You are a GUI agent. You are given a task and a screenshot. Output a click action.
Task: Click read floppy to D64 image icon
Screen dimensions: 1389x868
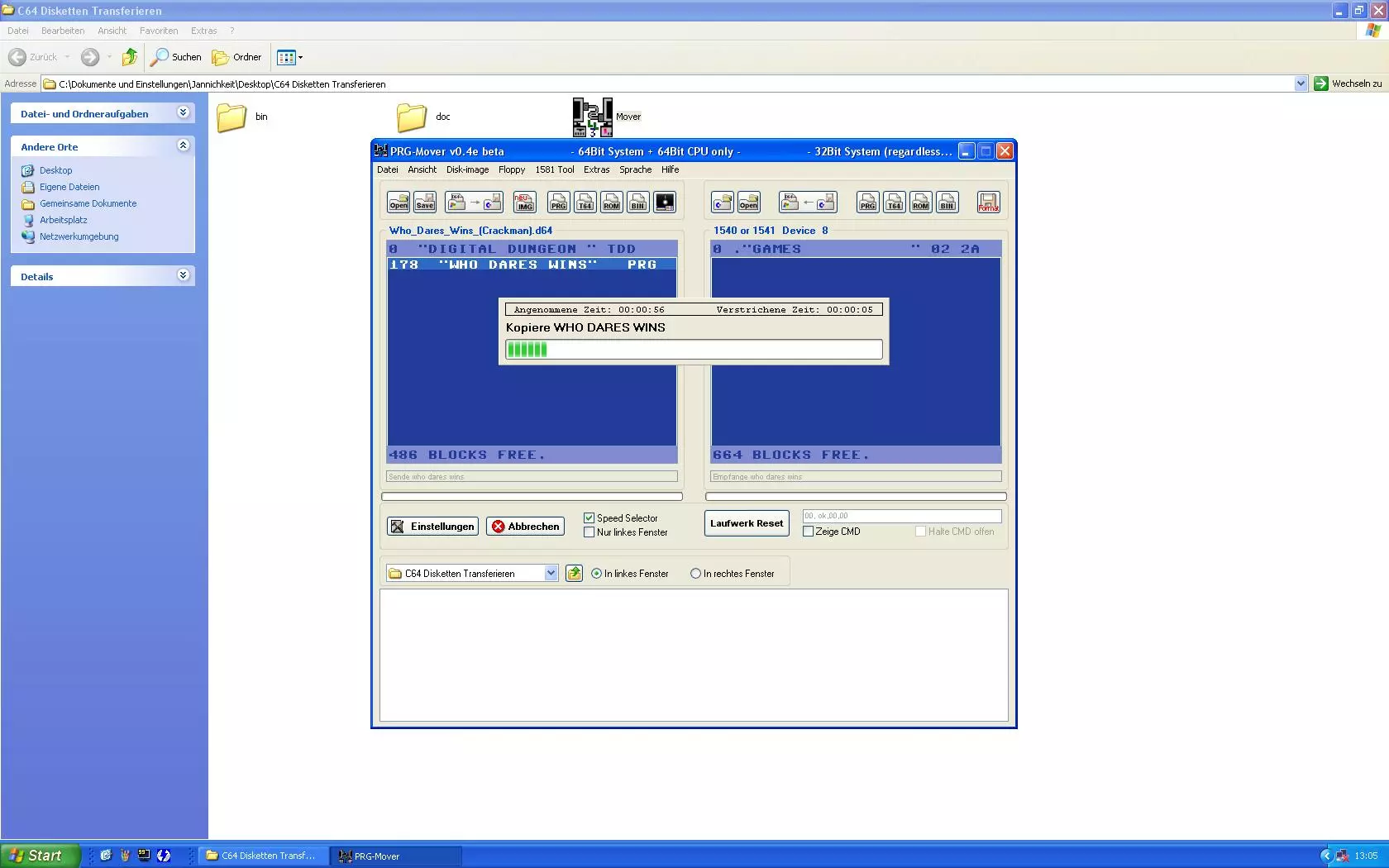tap(808, 203)
